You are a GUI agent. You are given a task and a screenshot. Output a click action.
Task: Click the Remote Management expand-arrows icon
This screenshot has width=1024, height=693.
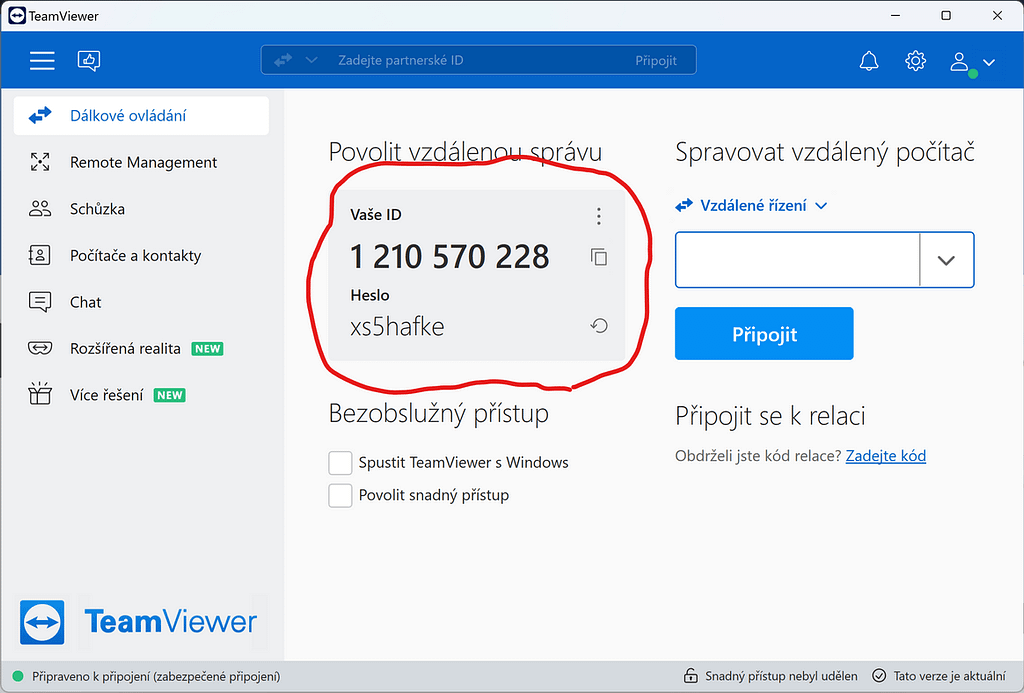(x=40, y=162)
